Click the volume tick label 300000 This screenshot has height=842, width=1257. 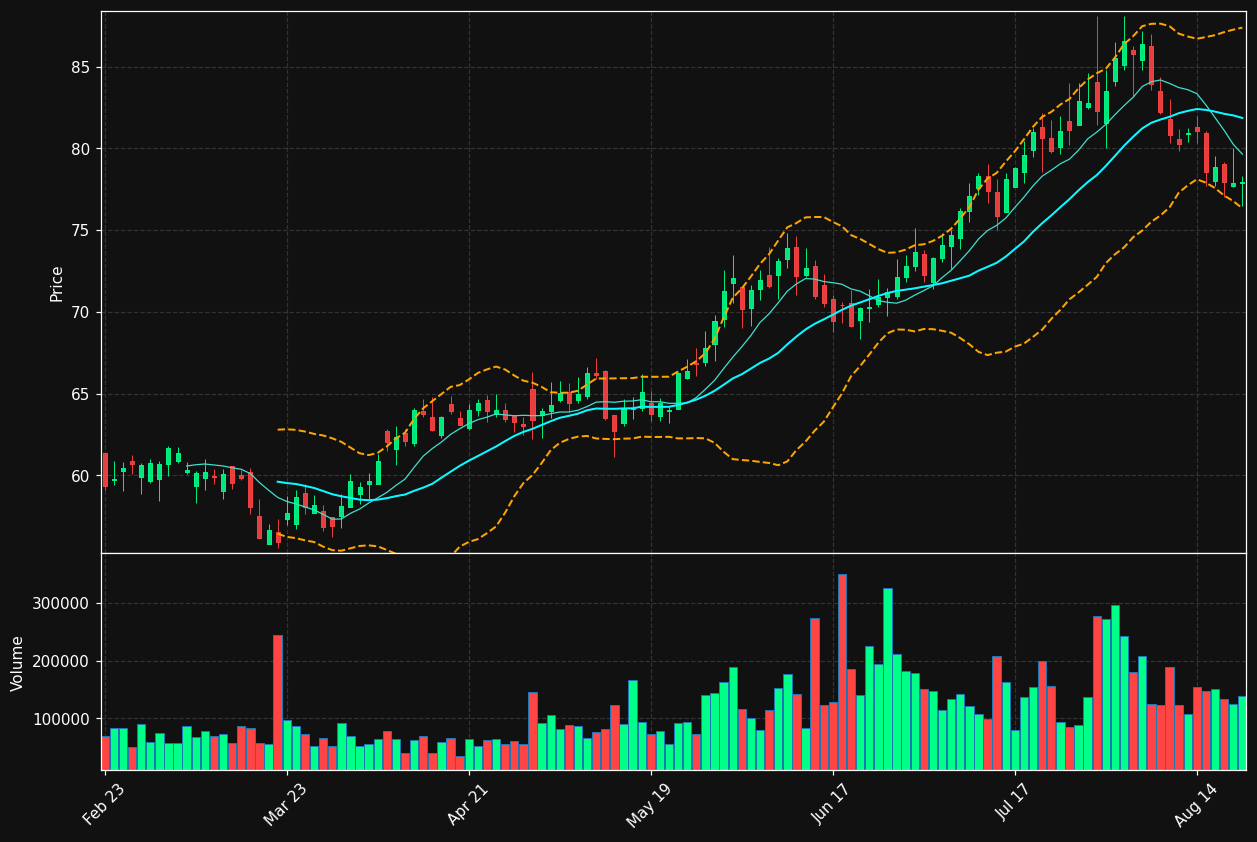pyautogui.click(x=61, y=604)
